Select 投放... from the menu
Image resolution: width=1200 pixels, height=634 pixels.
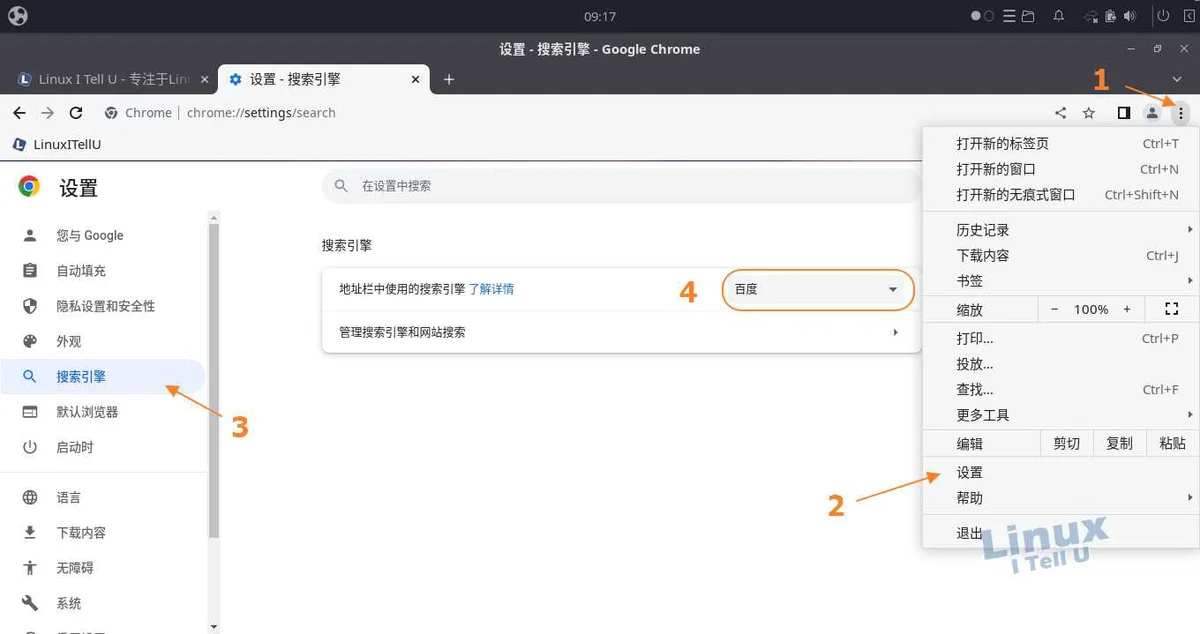click(1059, 364)
